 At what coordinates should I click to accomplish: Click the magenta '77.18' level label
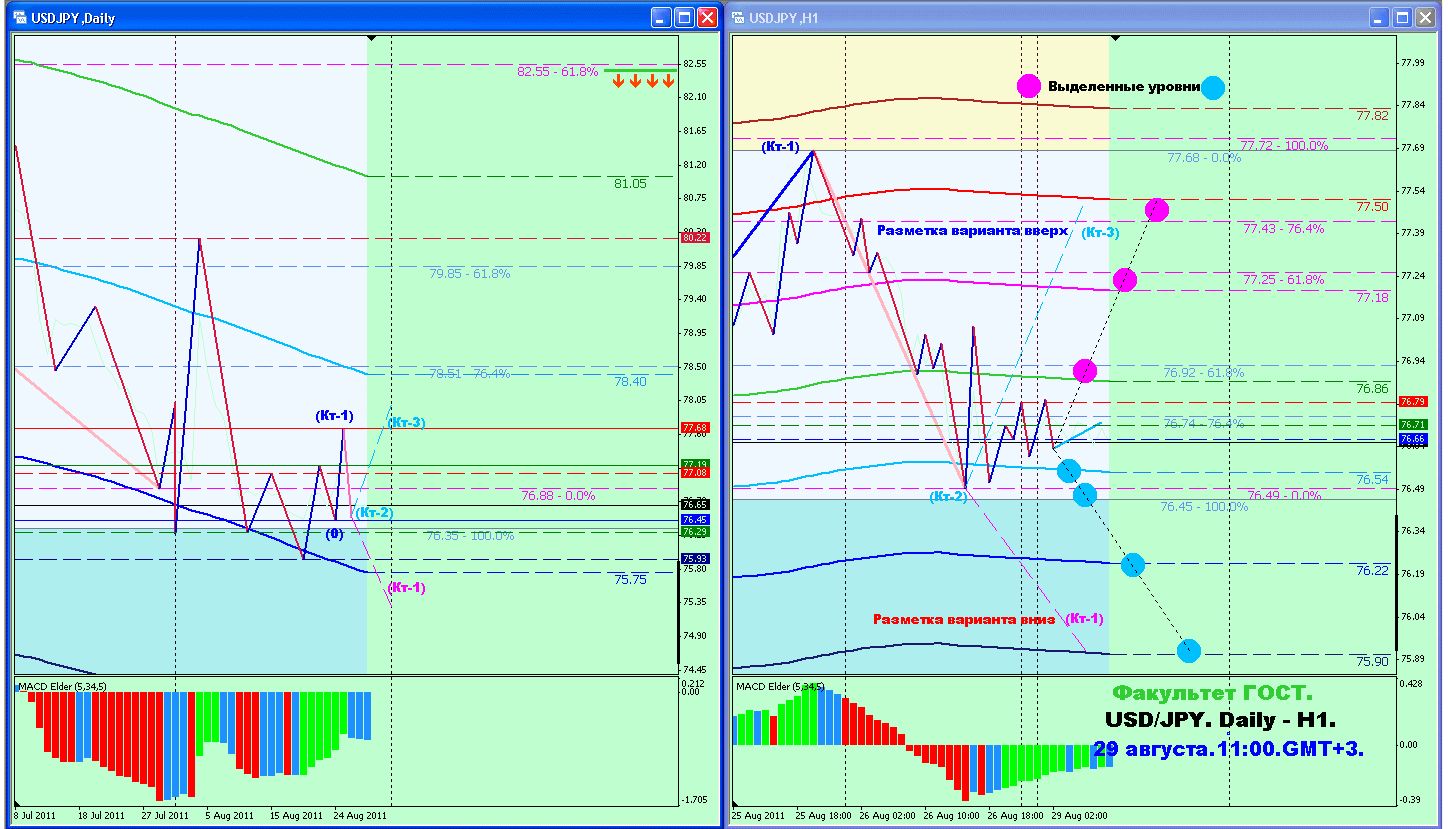pyautogui.click(x=1372, y=297)
